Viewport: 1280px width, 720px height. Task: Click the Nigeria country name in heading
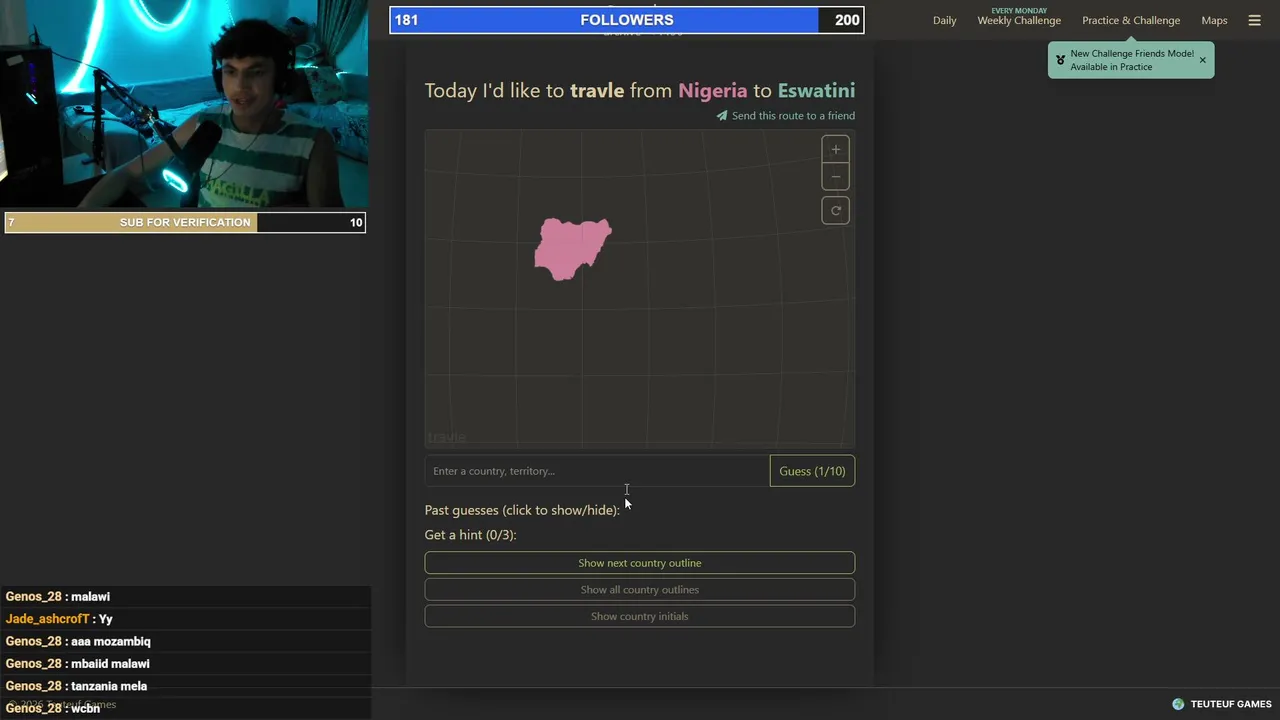coord(713,91)
